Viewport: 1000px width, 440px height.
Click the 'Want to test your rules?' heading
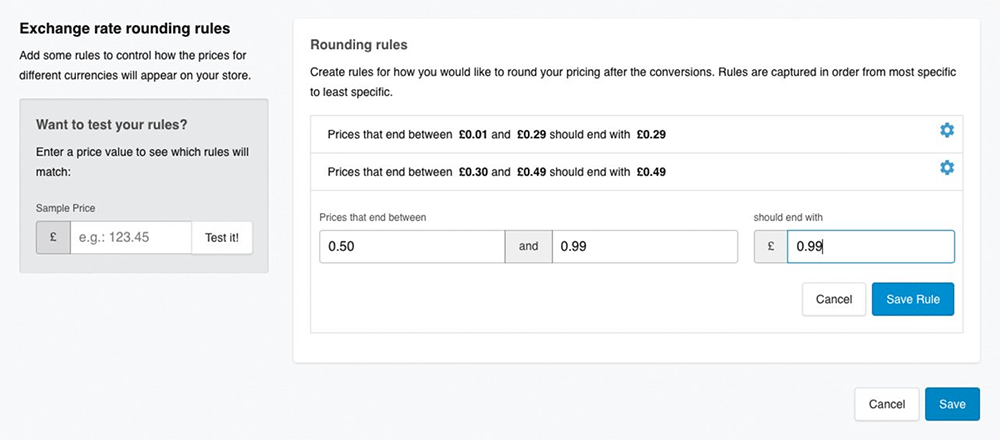(x=112, y=125)
